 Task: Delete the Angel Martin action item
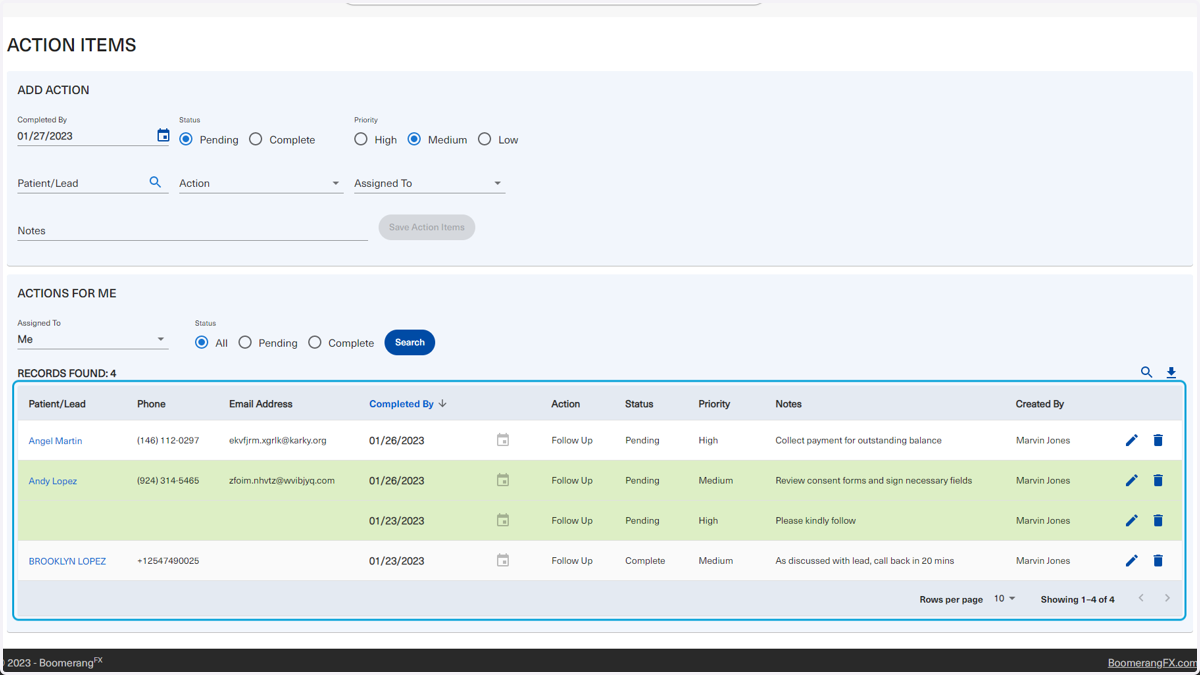pos(1158,440)
